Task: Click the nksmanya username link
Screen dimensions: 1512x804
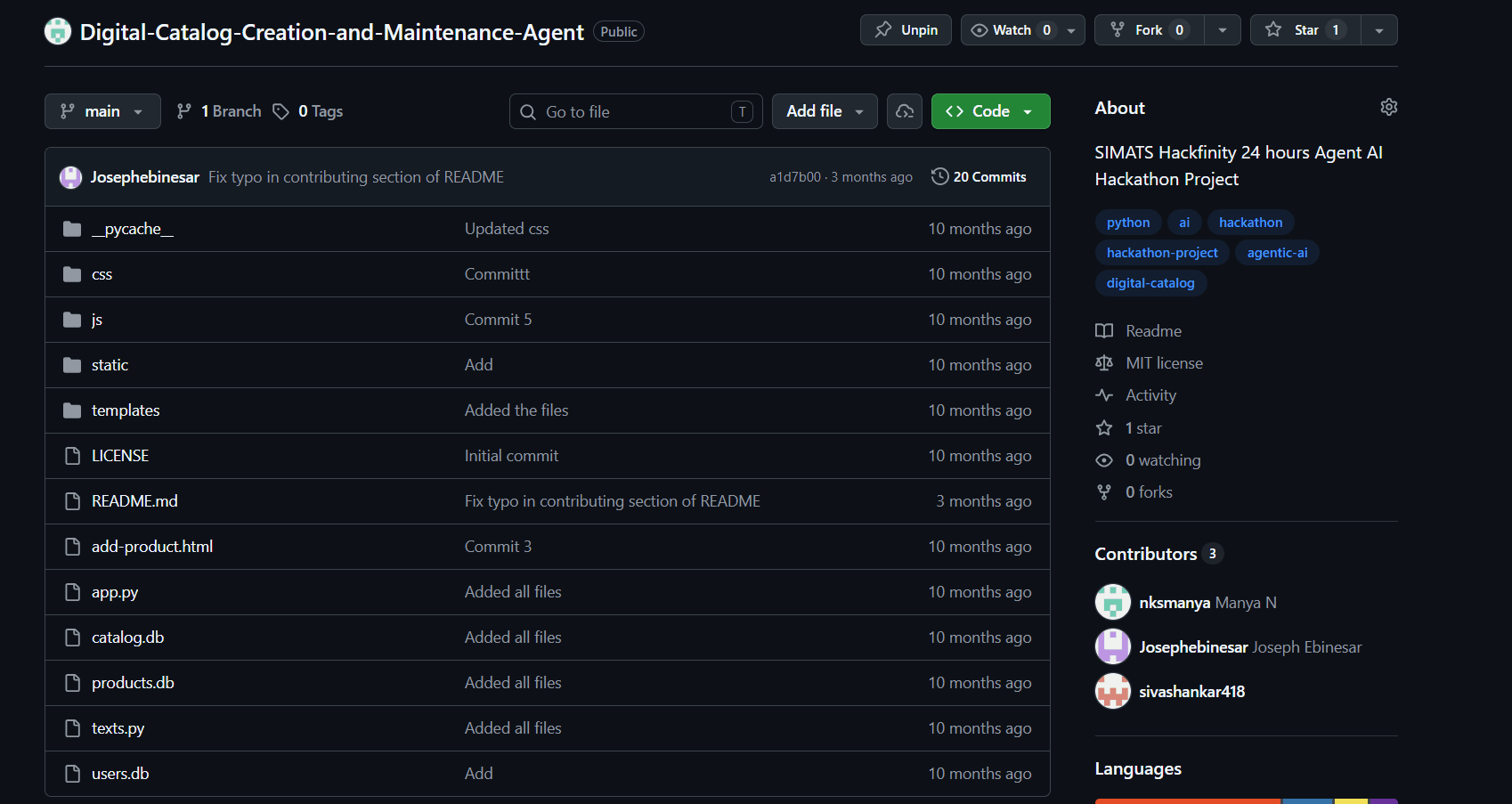Action: pos(1175,603)
